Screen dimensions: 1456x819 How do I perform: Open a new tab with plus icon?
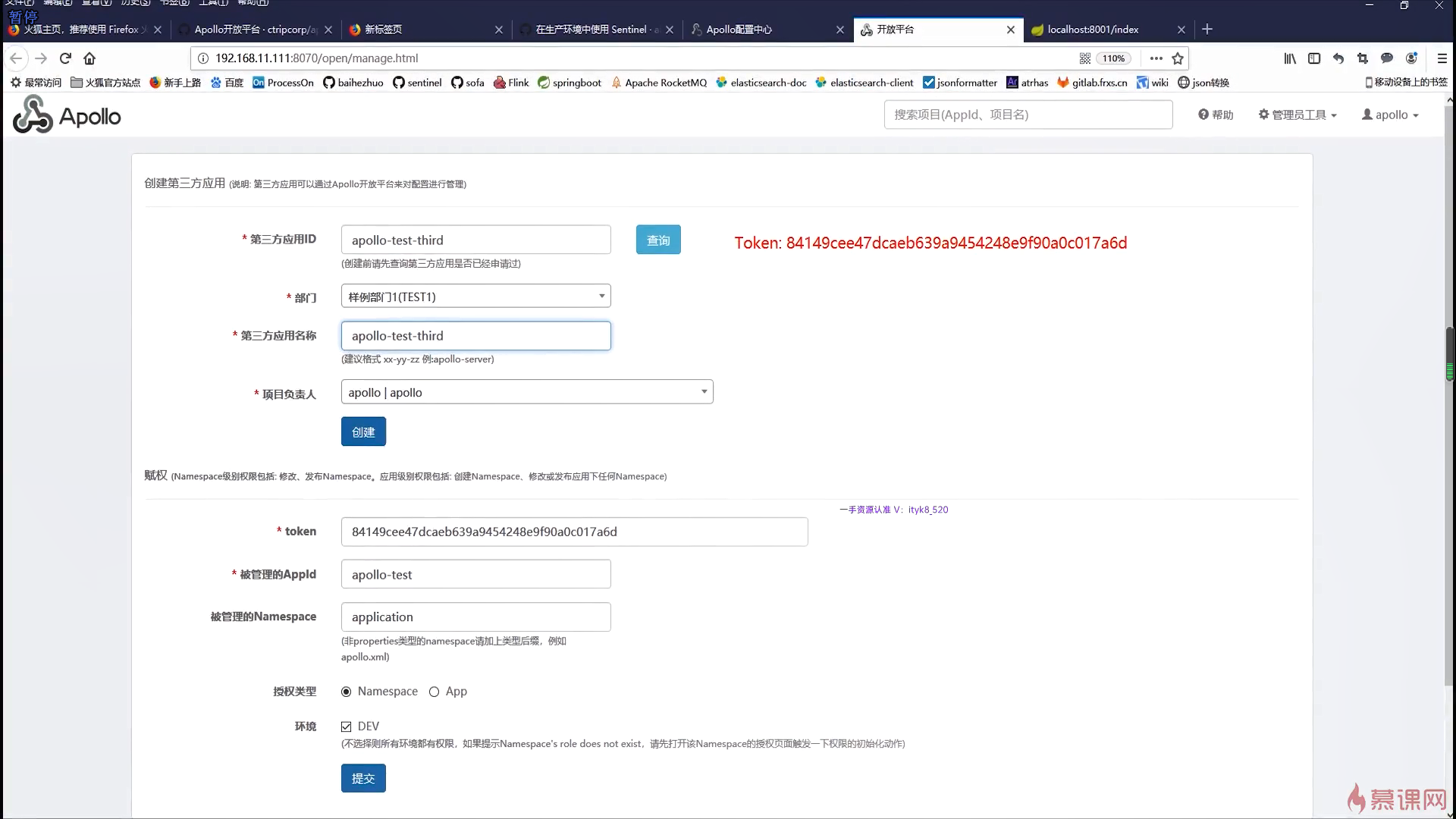pos(1207,30)
